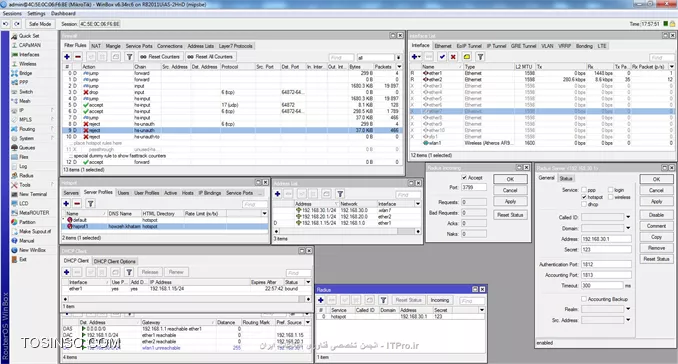Click Safe Mode button
The width and height of the screenshot is (678, 364).
pos(40,24)
